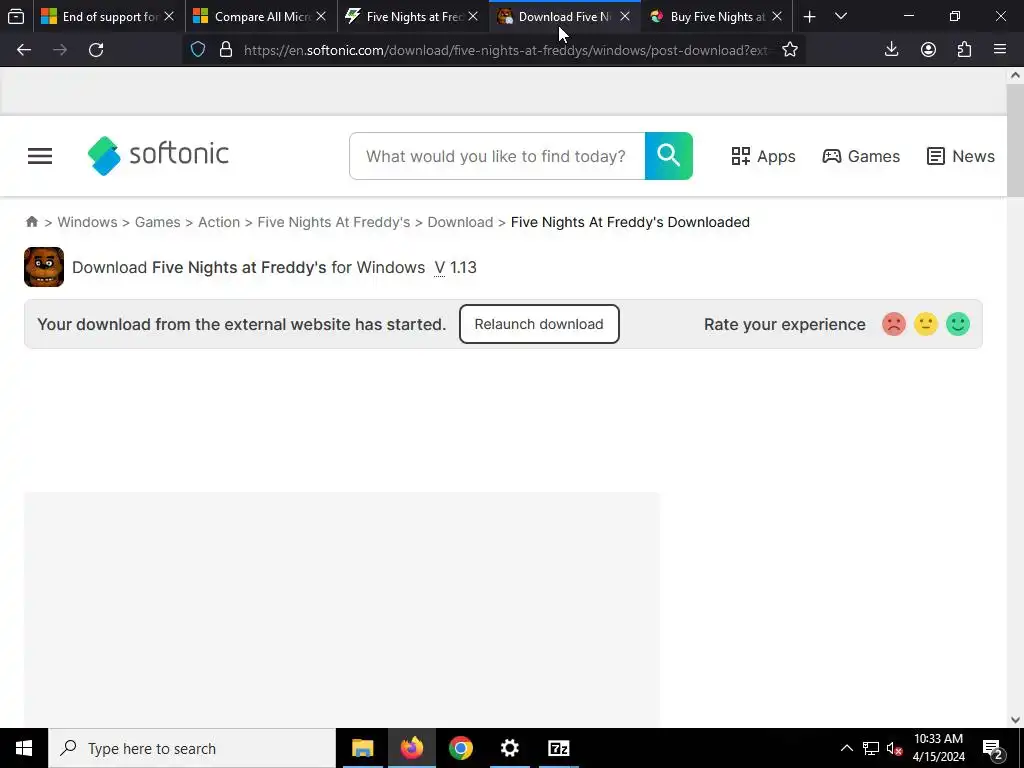Open tracking protection shield icon
The height and width of the screenshot is (768, 1024).
tap(198, 50)
